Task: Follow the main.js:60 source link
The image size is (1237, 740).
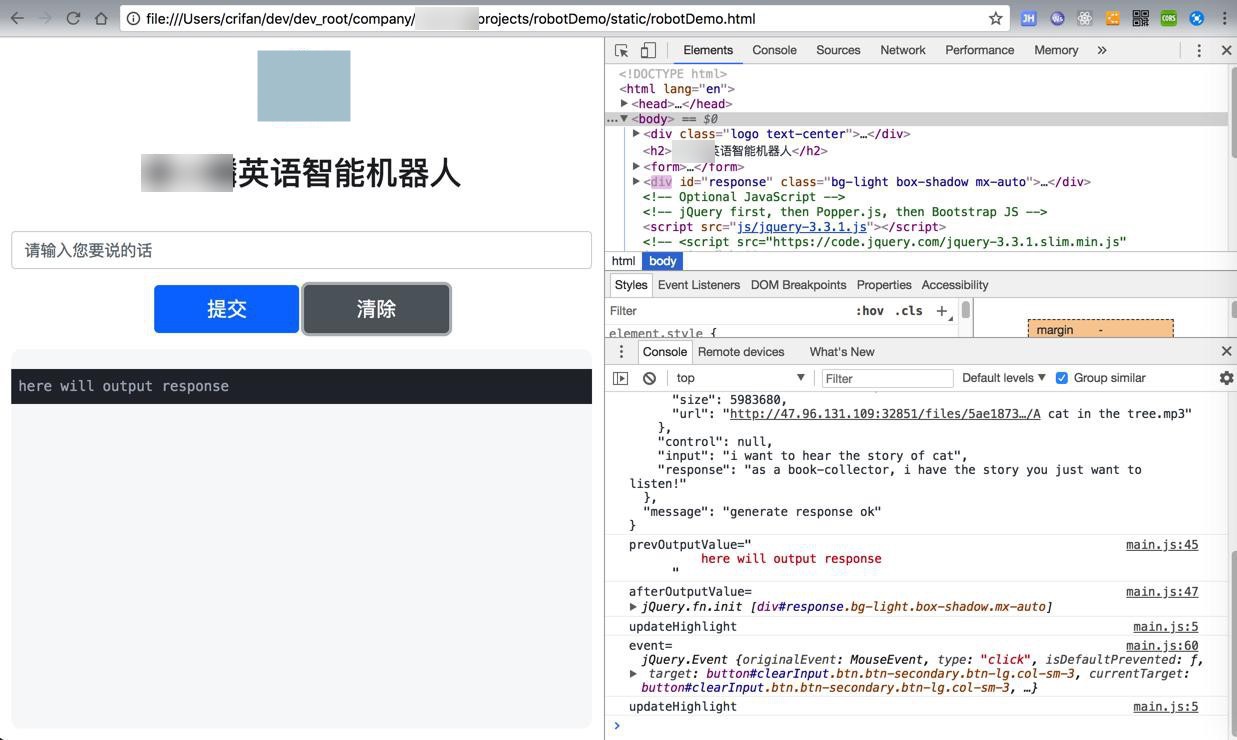Action: 1162,646
